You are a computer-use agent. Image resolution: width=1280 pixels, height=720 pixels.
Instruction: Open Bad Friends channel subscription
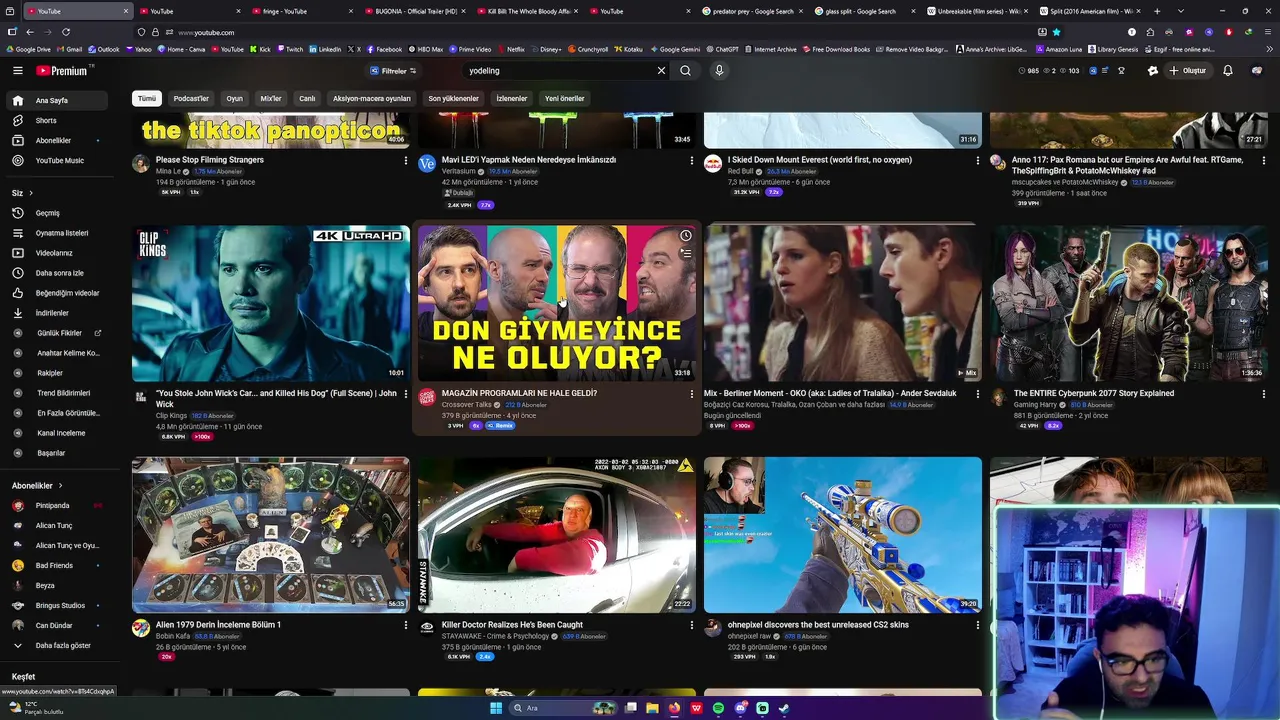click(58, 566)
